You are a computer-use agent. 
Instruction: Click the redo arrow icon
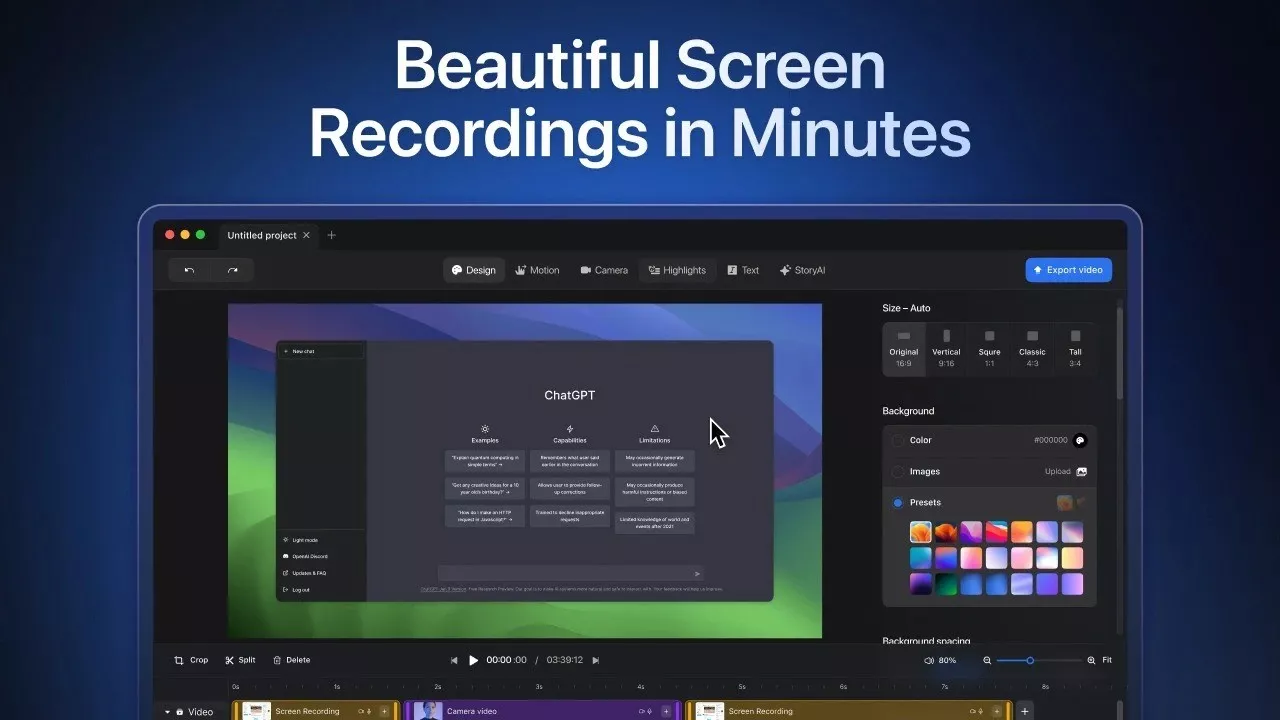click(x=233, y=270)
